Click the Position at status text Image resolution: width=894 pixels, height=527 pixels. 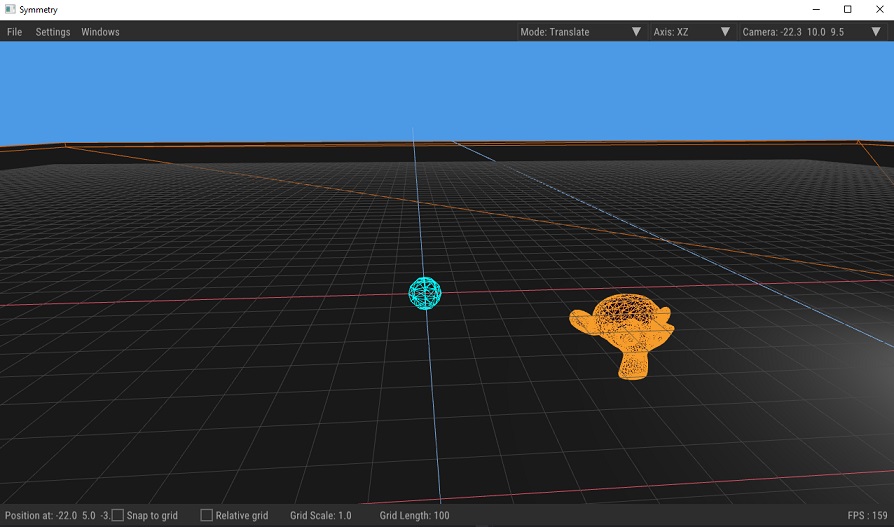(x=58, y=516)
